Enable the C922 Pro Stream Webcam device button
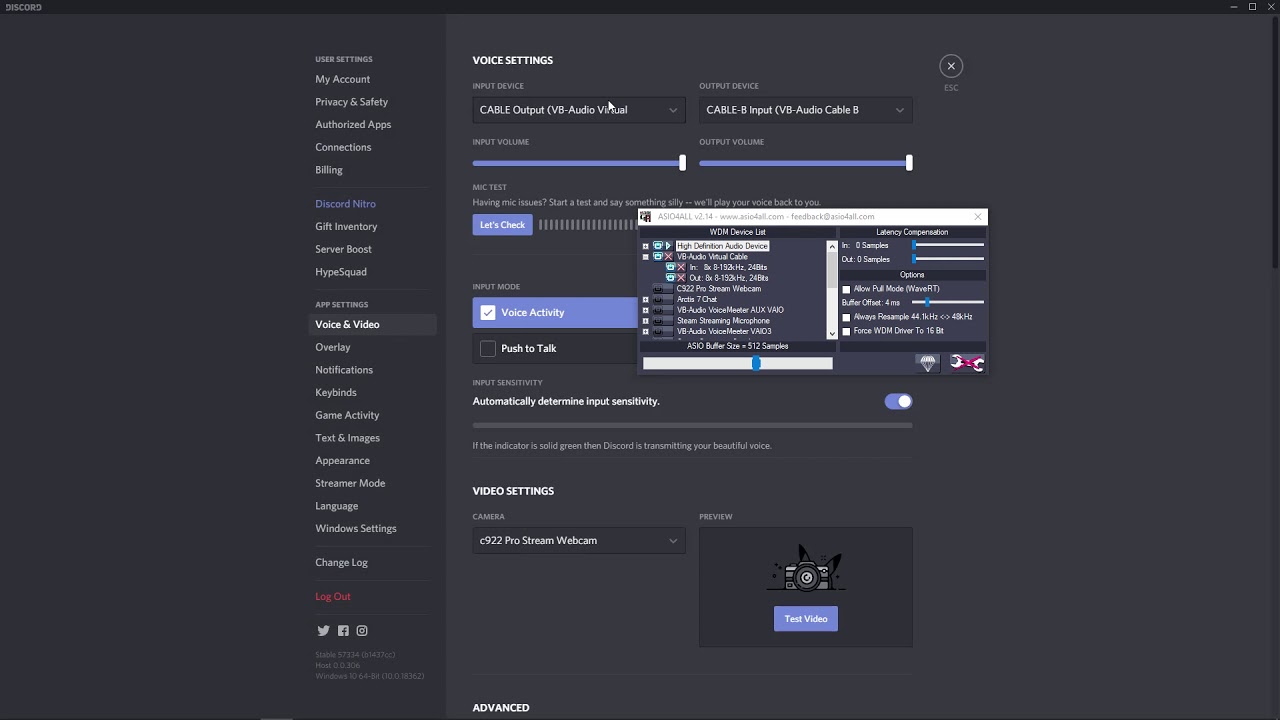The height and width of the screenshot is (720, 1280). (663, 289)
